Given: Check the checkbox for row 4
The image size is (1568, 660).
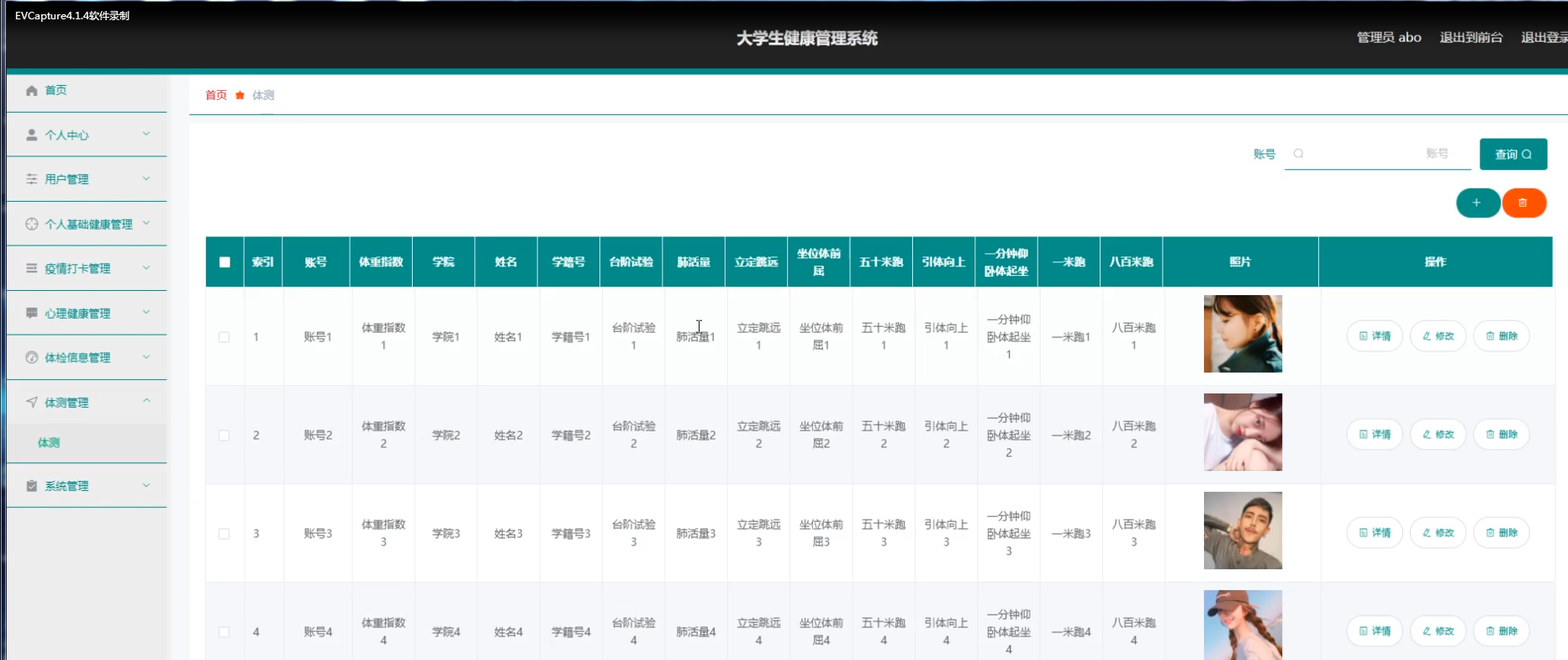Looking at the screenshot, I should [x=224, y=632].
